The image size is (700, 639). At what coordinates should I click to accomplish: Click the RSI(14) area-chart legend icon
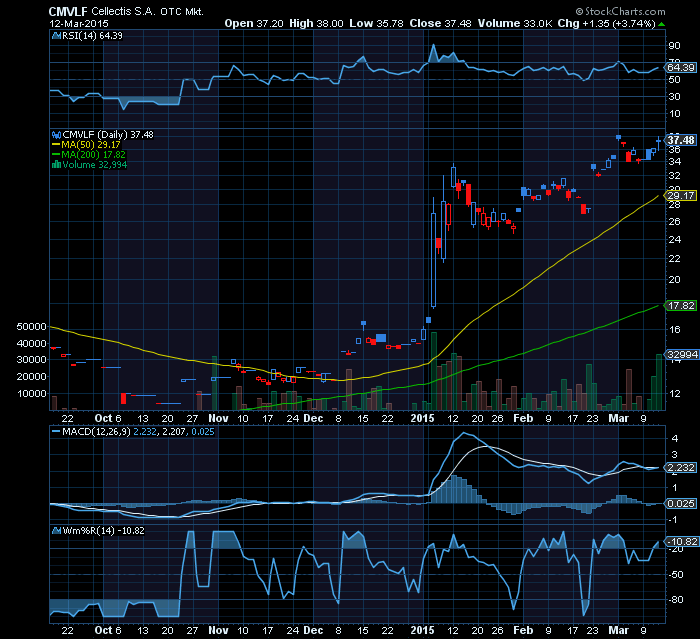tap(56, 36)
